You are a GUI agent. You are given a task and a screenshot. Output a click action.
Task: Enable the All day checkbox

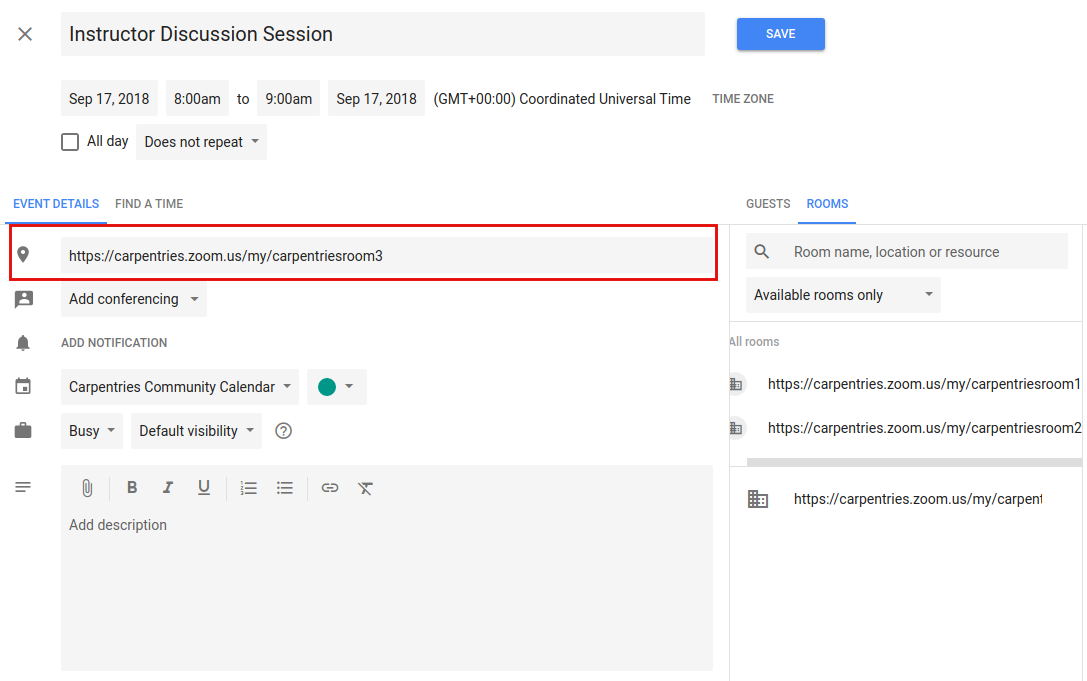tap(70, 142)
